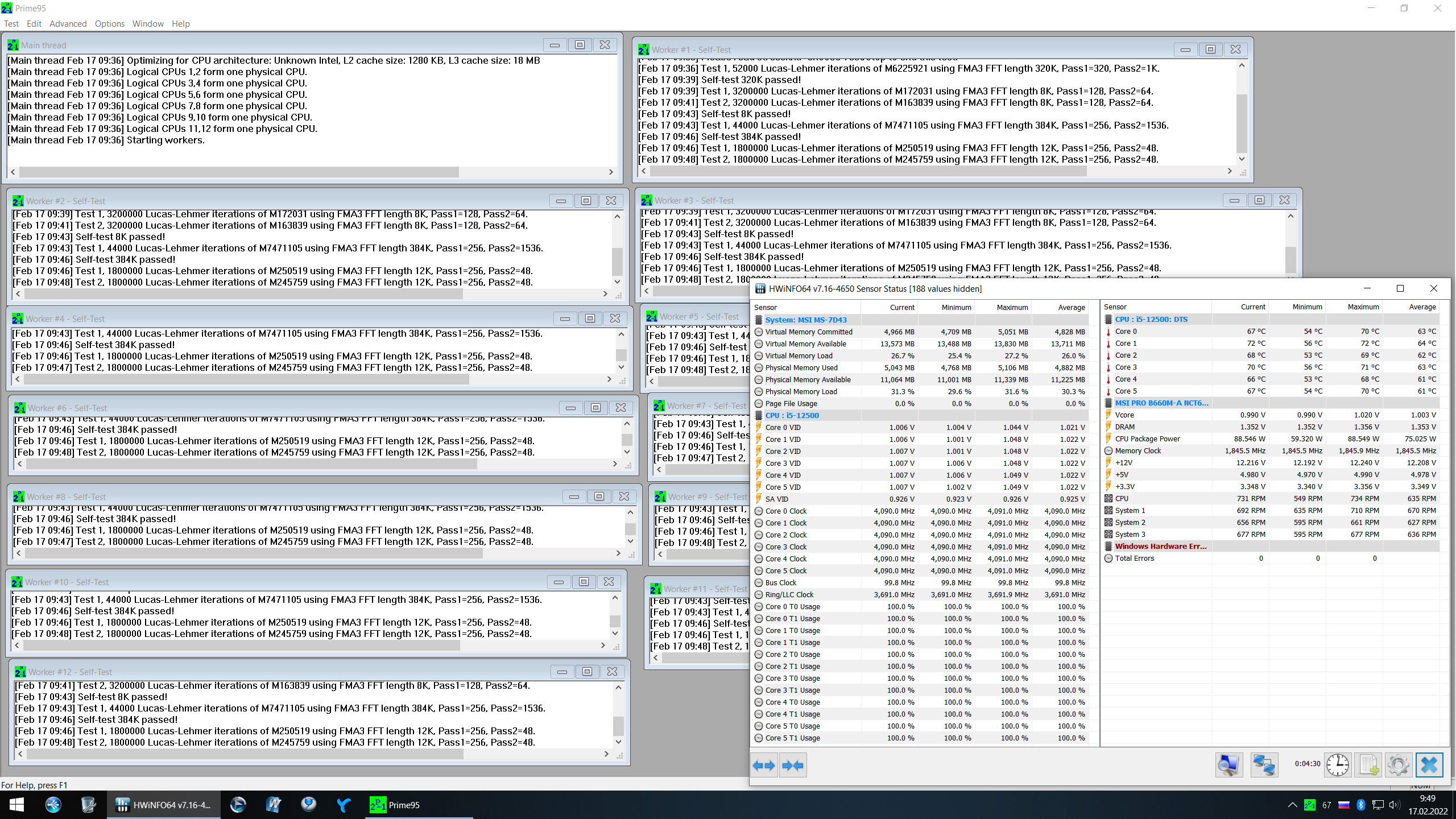
Task: Open the Options menu
Action: click(109, 24)
